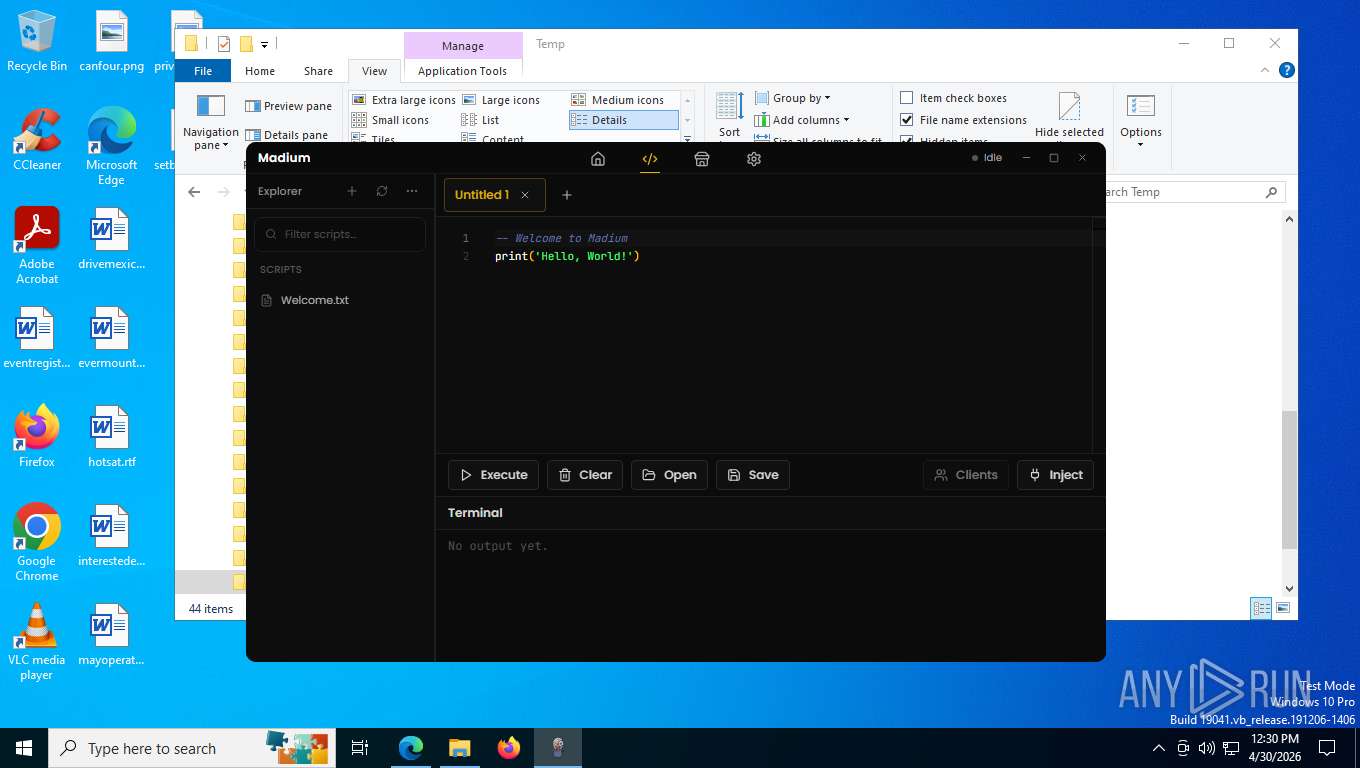This screenshot has width=1360, height=768.
Task: Show connected Clients
Action: 966,475
